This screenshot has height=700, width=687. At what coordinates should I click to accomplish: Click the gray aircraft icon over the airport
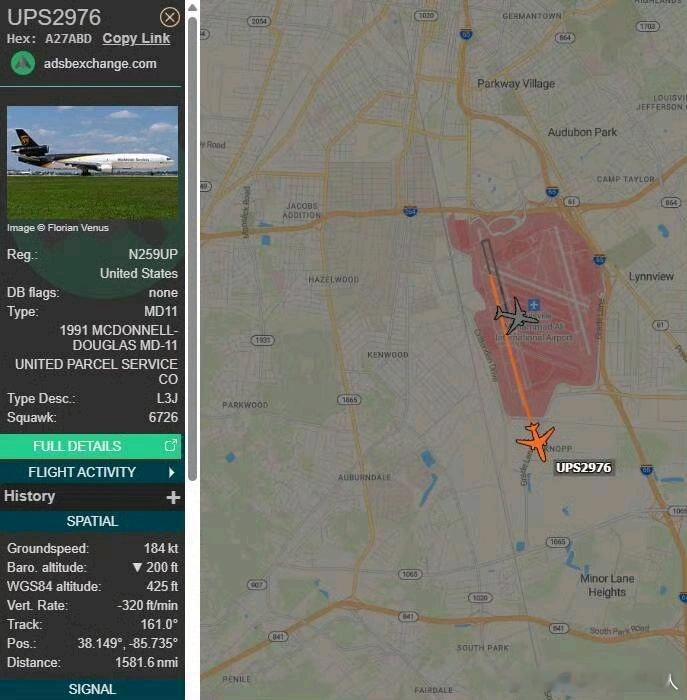(x=515, y=316)
